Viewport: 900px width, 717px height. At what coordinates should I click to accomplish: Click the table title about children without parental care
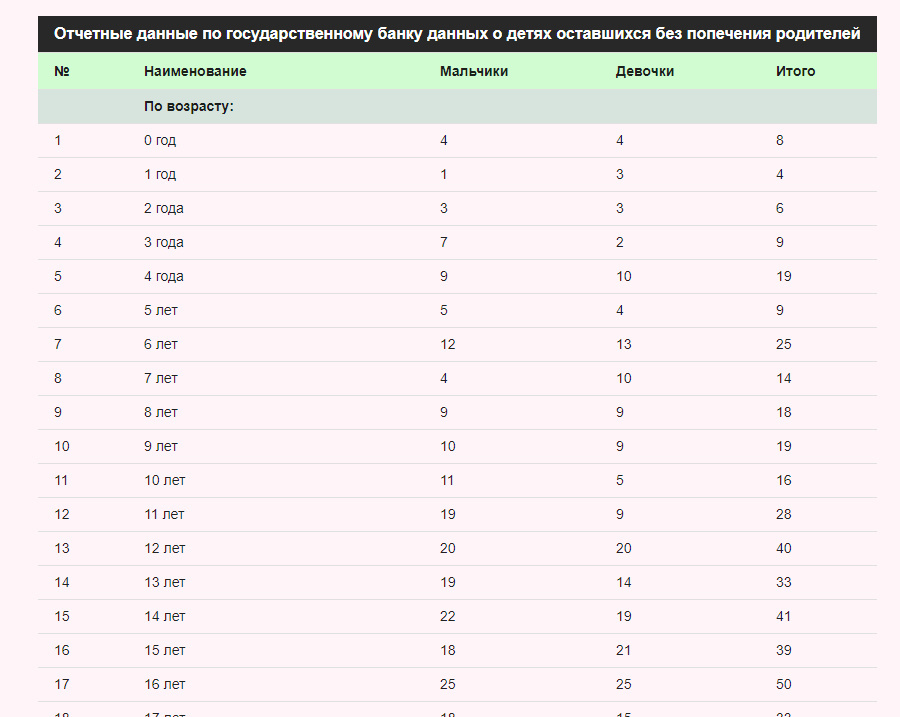tap(457, 34)
